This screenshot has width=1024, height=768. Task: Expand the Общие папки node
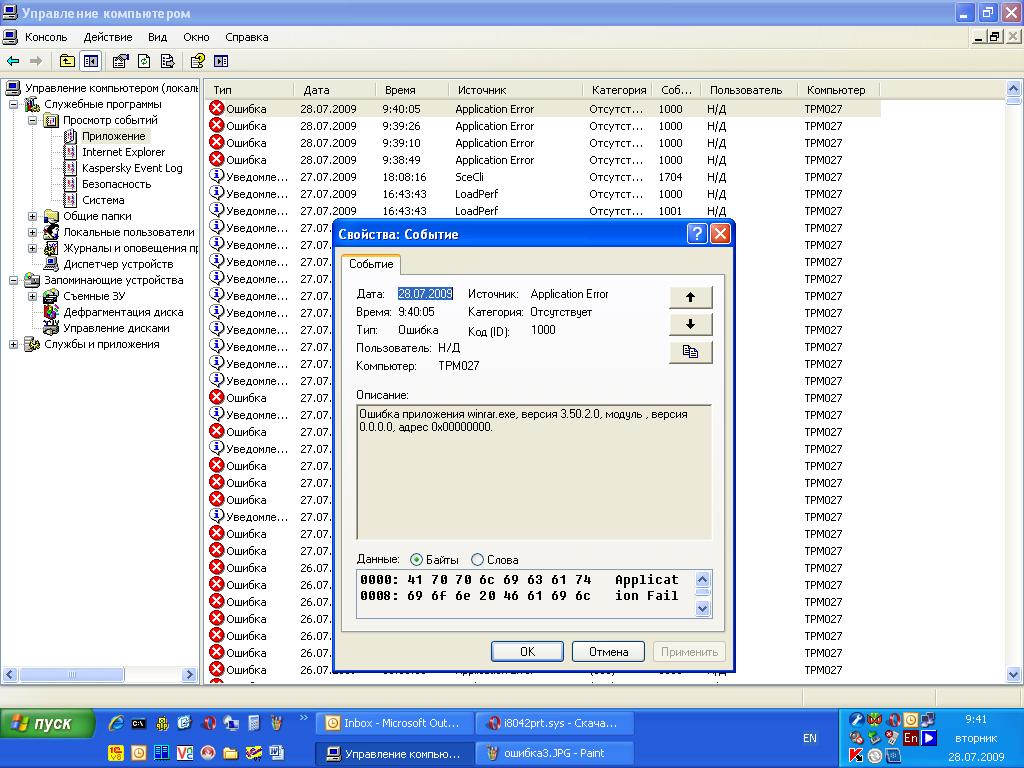(32, 216)
